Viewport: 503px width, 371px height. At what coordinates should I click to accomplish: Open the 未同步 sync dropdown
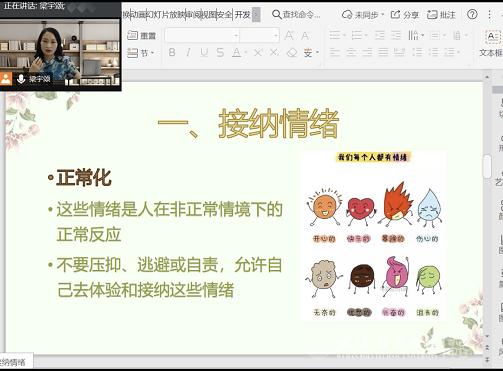pyautogui.click(x=363, y=15)
